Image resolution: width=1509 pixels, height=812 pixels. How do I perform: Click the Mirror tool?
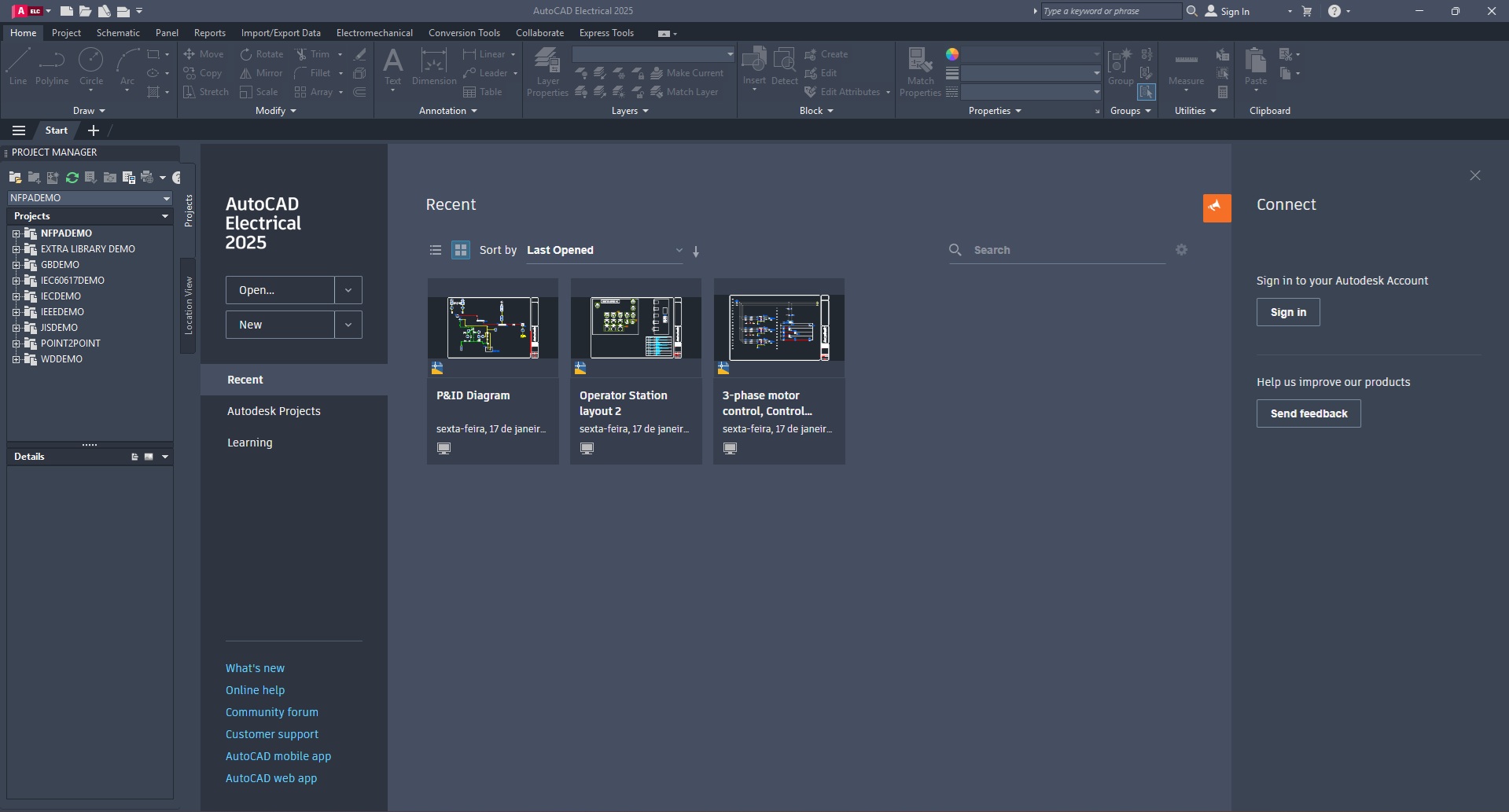[261, 73]
